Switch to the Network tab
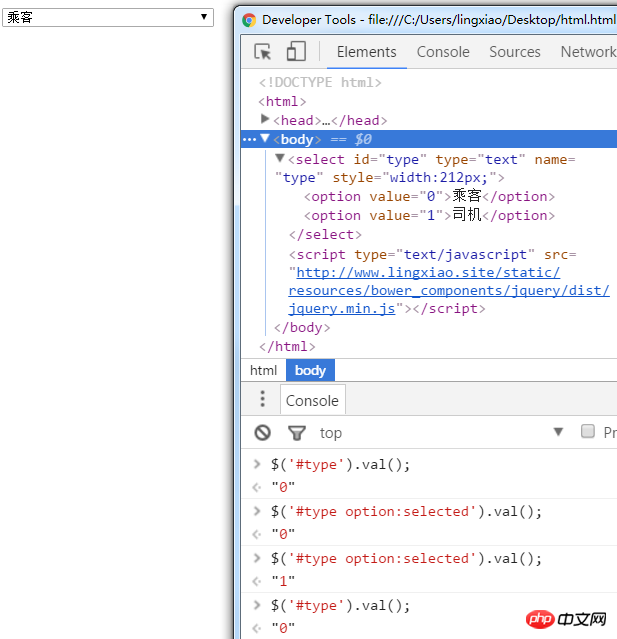Screen dimensions: 617x639 (x=588, y=52)
